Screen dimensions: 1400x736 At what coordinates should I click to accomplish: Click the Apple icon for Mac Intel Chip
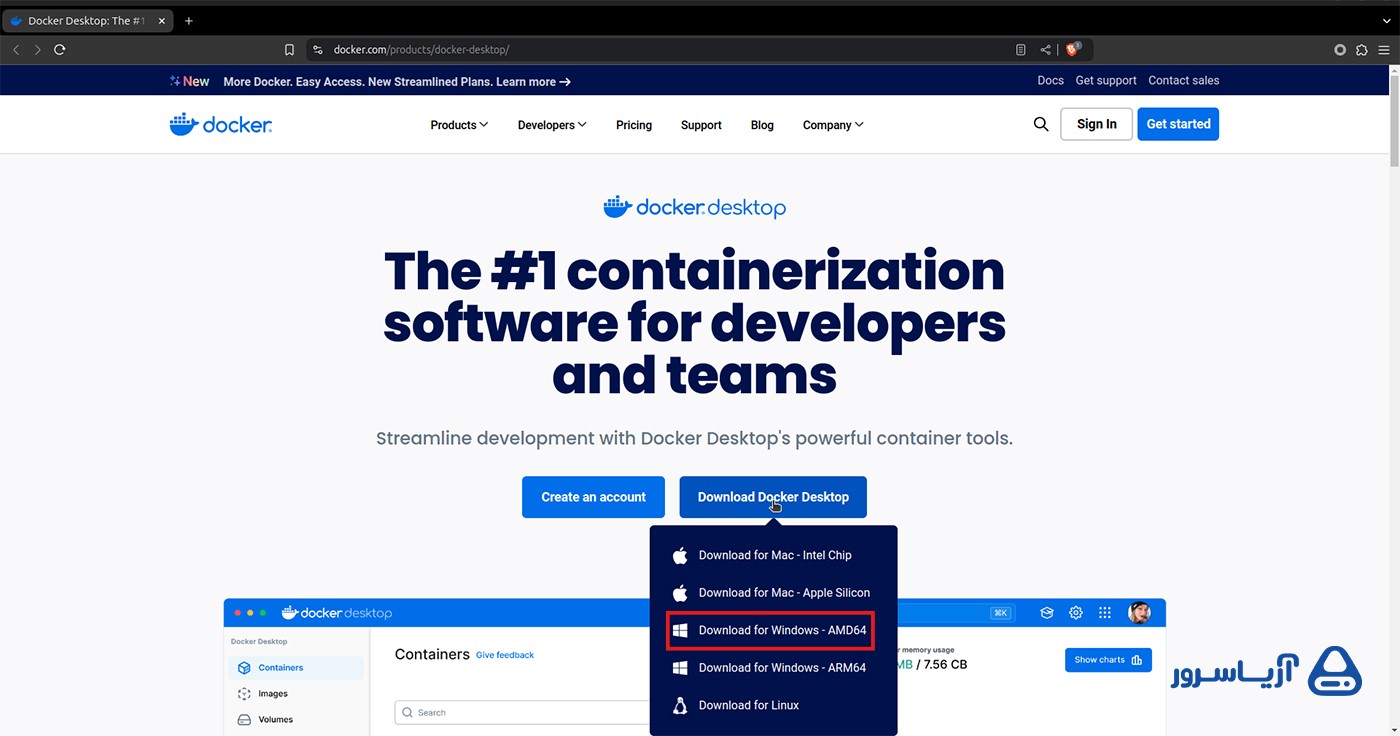pyautogui.click(x=680, y=555)
